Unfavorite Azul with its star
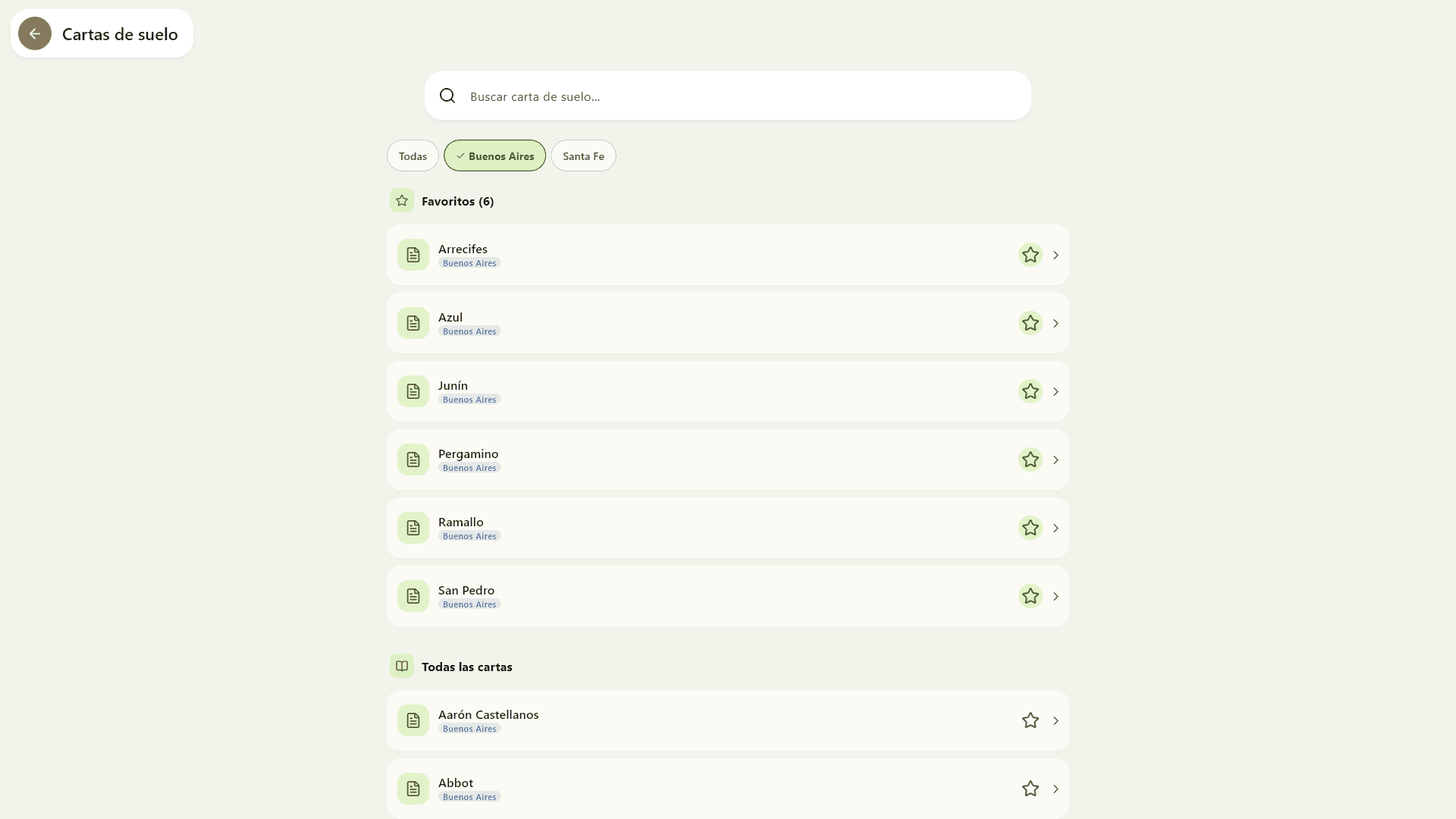The width and height of the screenshot is (1456, 819). (x=1031, y=323)
